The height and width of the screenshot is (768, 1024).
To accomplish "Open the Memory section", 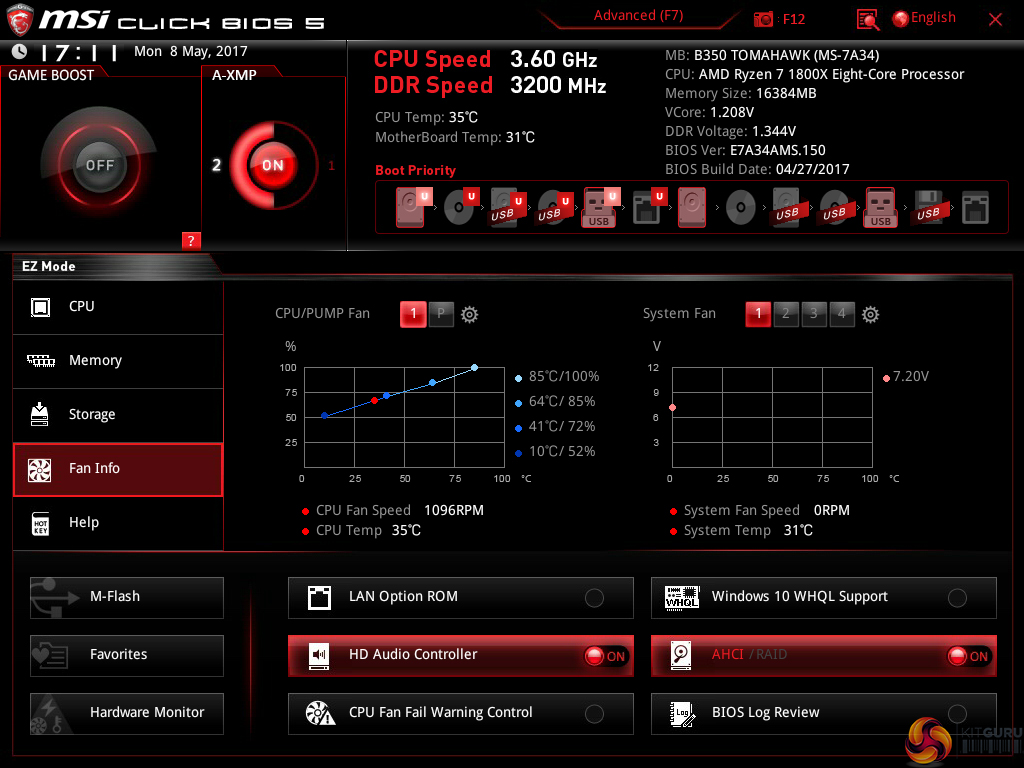I will click(118, 361).
